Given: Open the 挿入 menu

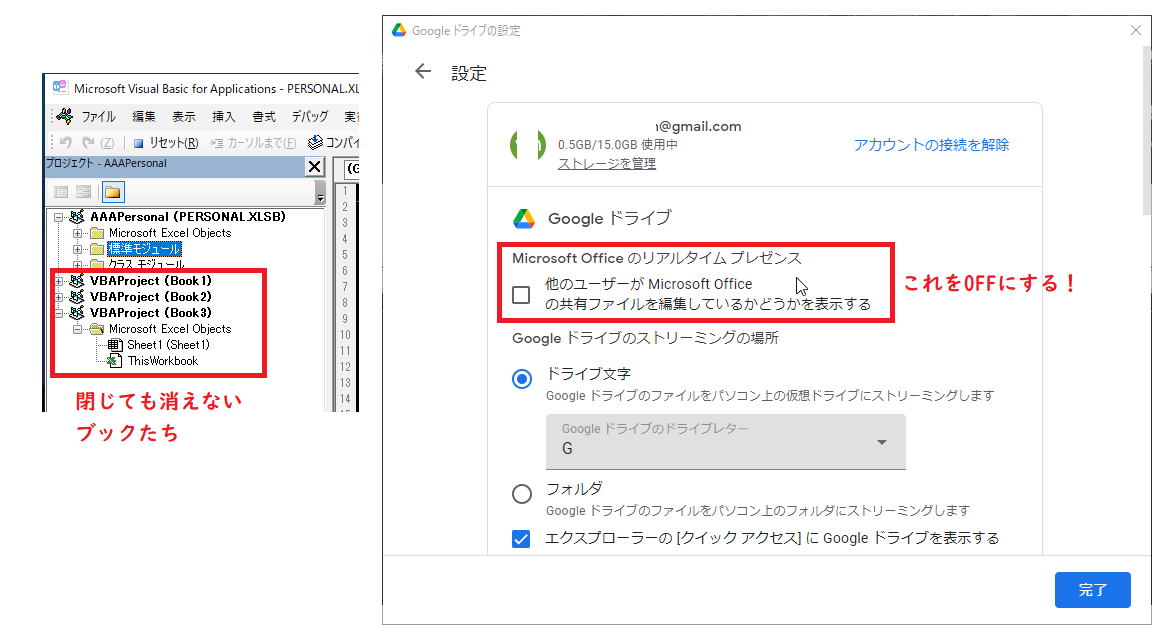Looking at the screenshot, I should tap(223, 117).
